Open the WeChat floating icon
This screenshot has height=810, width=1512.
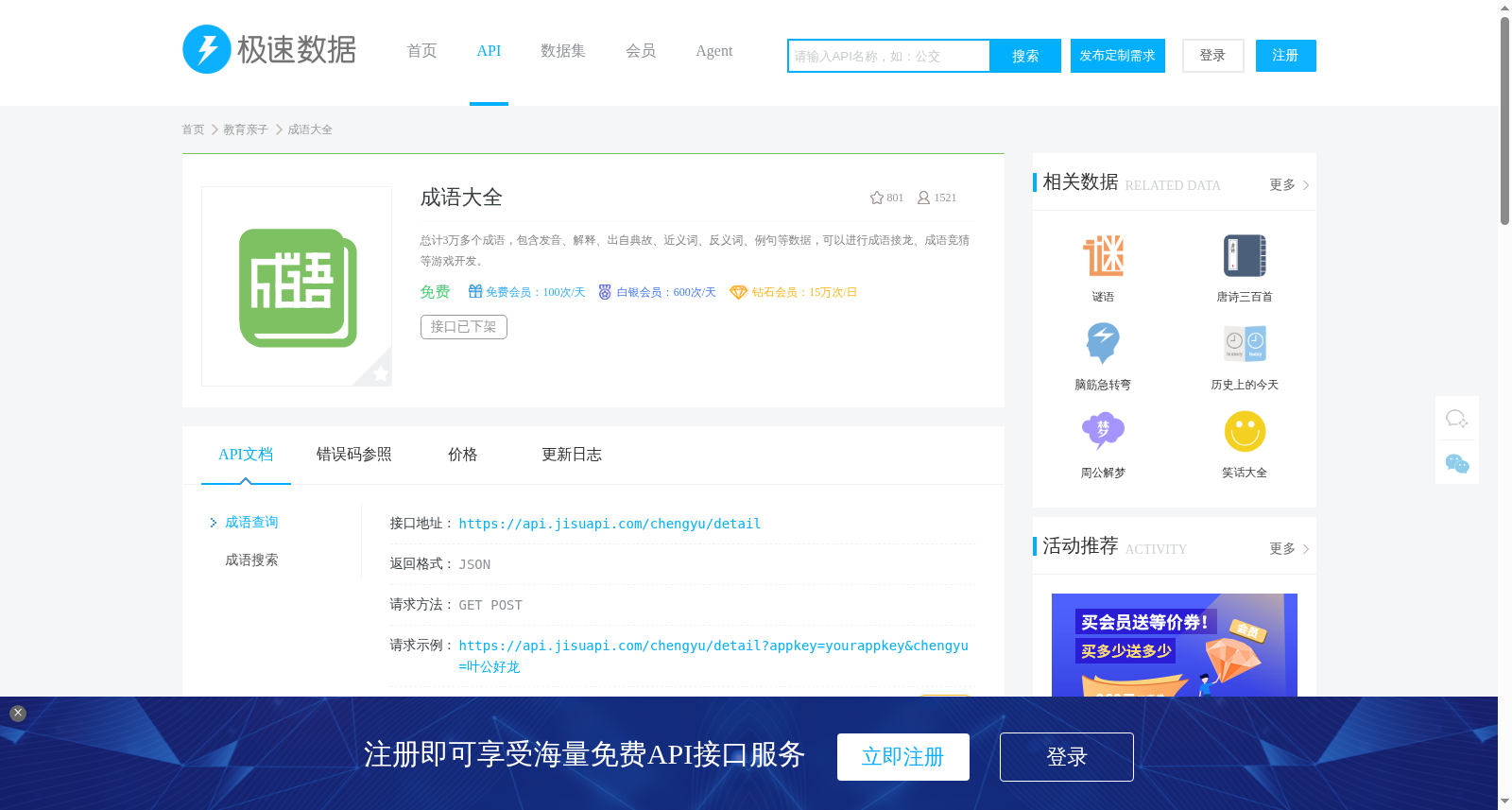pyautogui.click(x=1457, y=463)
